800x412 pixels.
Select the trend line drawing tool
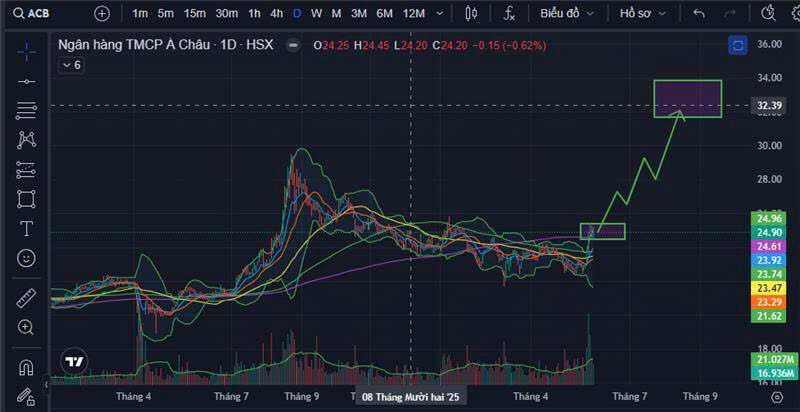pyautogui.click(x=26, y=82)
